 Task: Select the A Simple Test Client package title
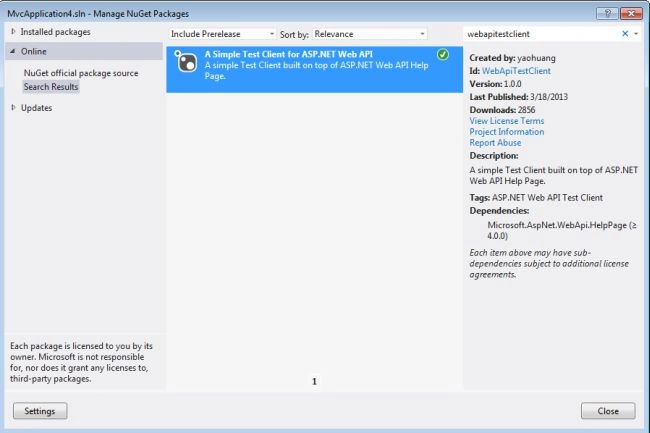click(x=289, y=54)
